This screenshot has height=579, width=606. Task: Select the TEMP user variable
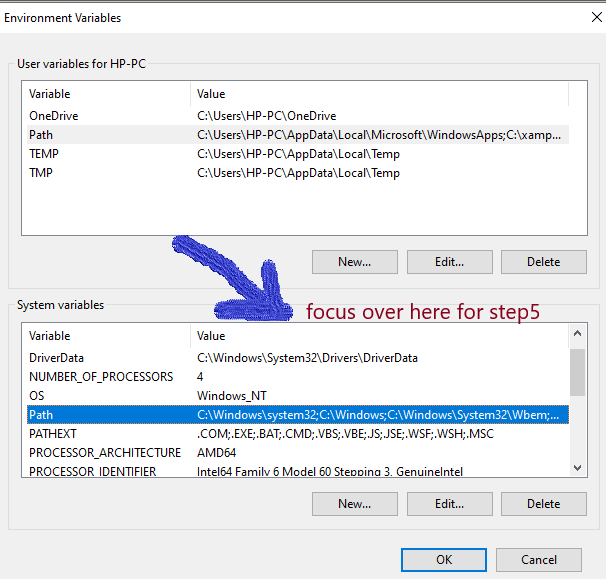point(46,154)
